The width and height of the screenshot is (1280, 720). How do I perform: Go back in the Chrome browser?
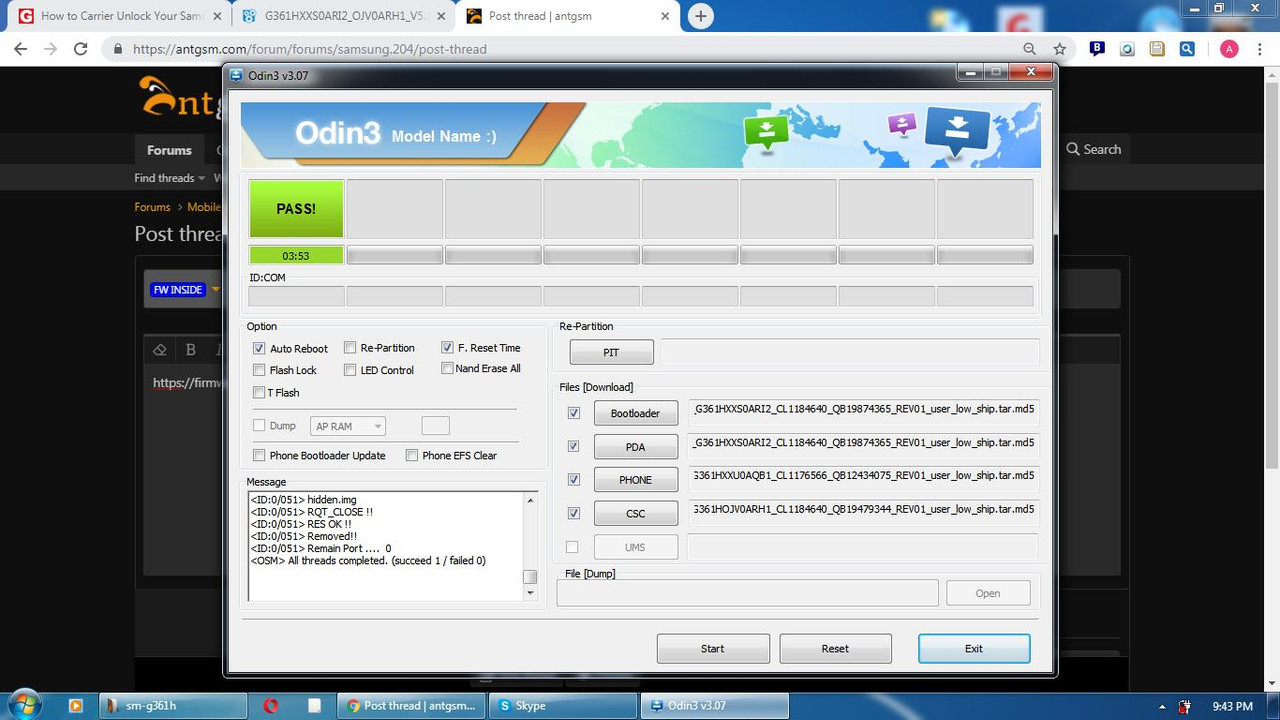pos(20,49)
